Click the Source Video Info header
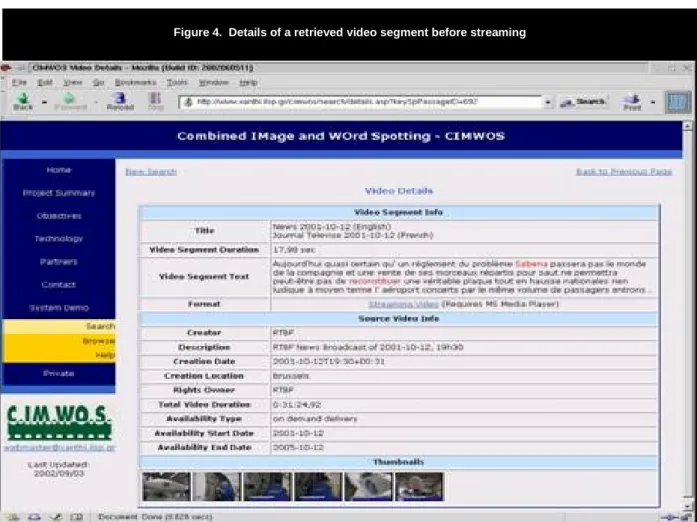The image size is (697, 522). 399,319
